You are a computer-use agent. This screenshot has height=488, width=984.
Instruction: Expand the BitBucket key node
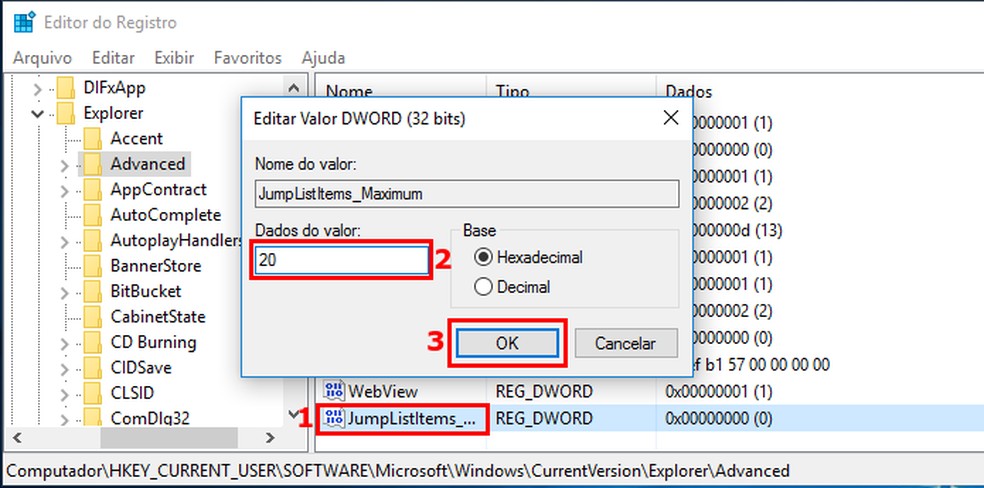coord(64,292)
